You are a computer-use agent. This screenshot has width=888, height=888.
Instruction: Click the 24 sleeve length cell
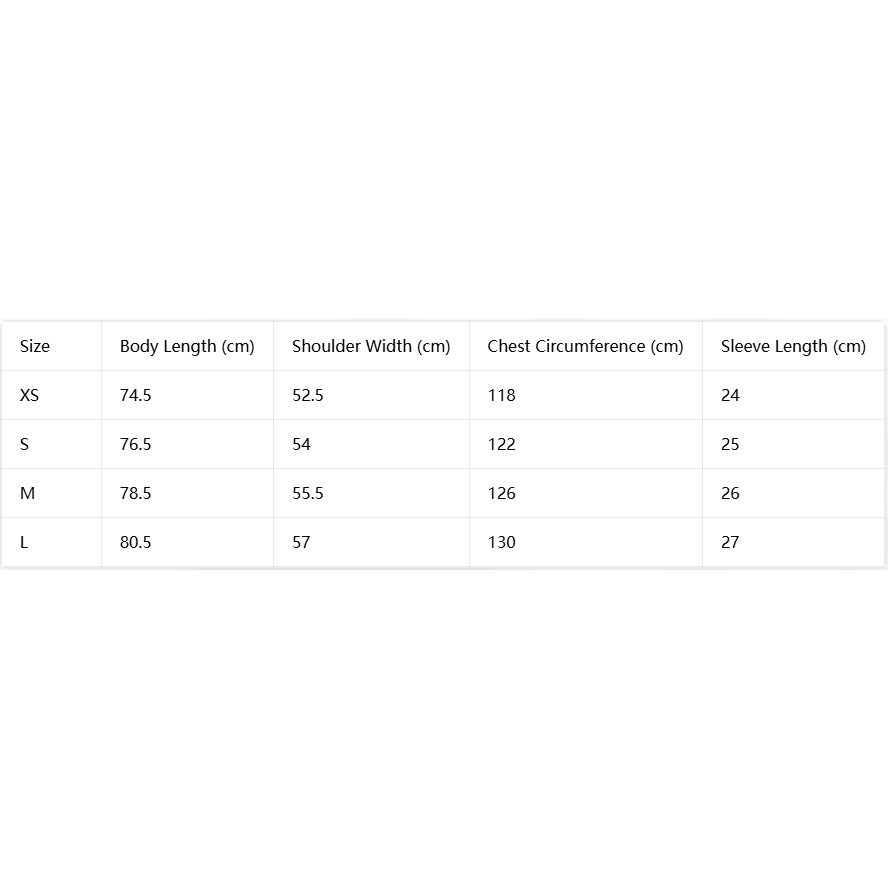pos(730,395)
